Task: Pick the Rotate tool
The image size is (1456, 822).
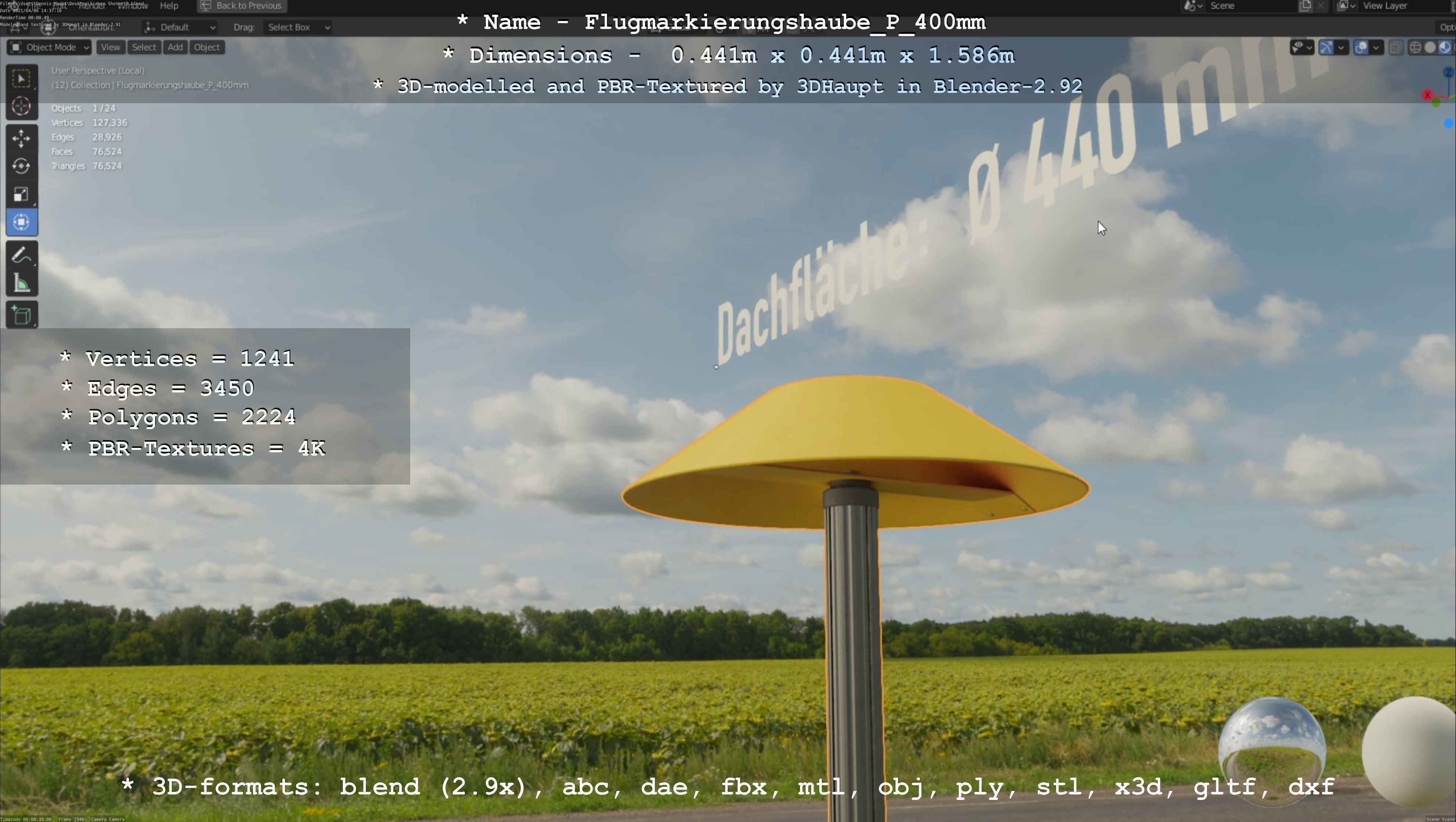Action: [x=21, y=166]
